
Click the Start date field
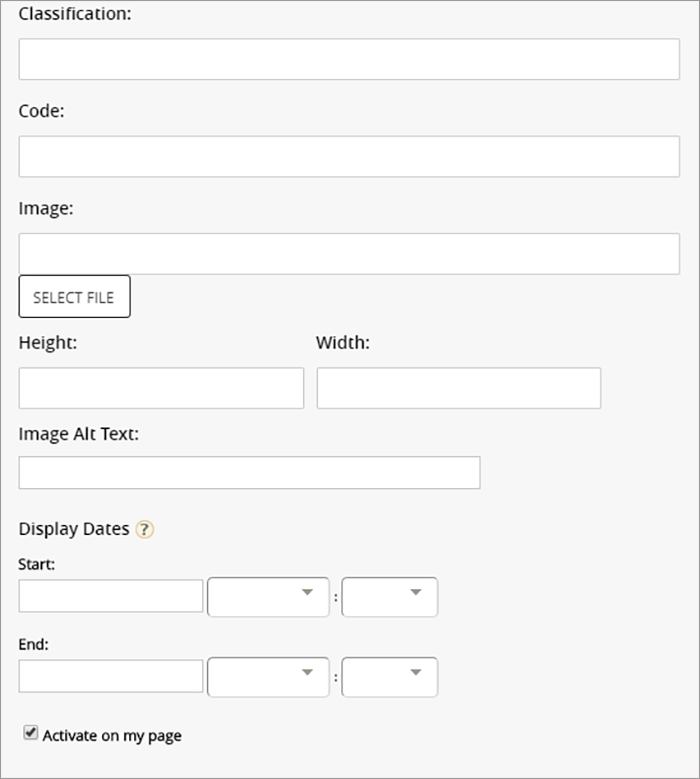(x=111, y=596)
